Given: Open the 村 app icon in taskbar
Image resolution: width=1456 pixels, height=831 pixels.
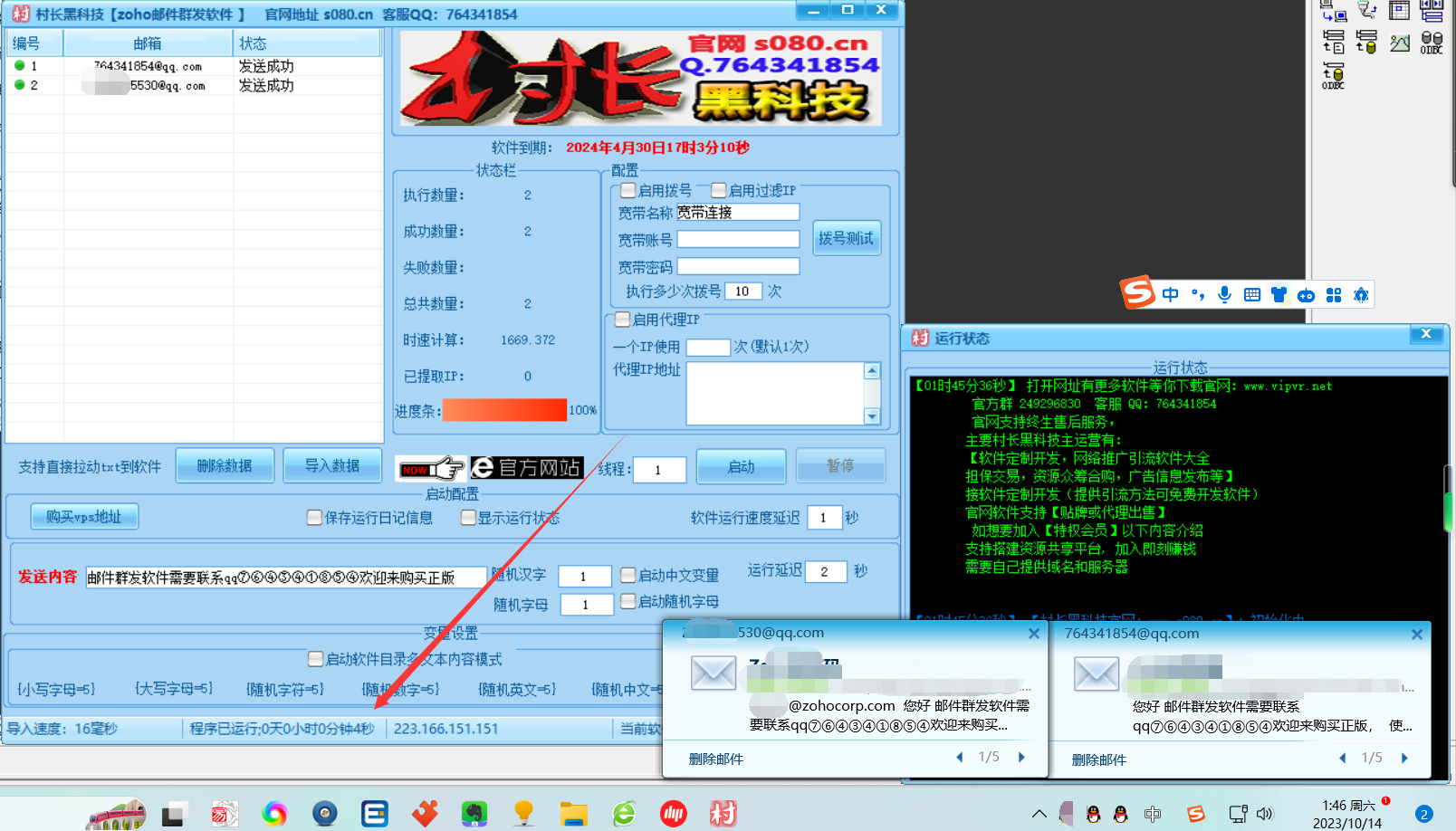Looking at the screenshot, I should tap(723, 813).
